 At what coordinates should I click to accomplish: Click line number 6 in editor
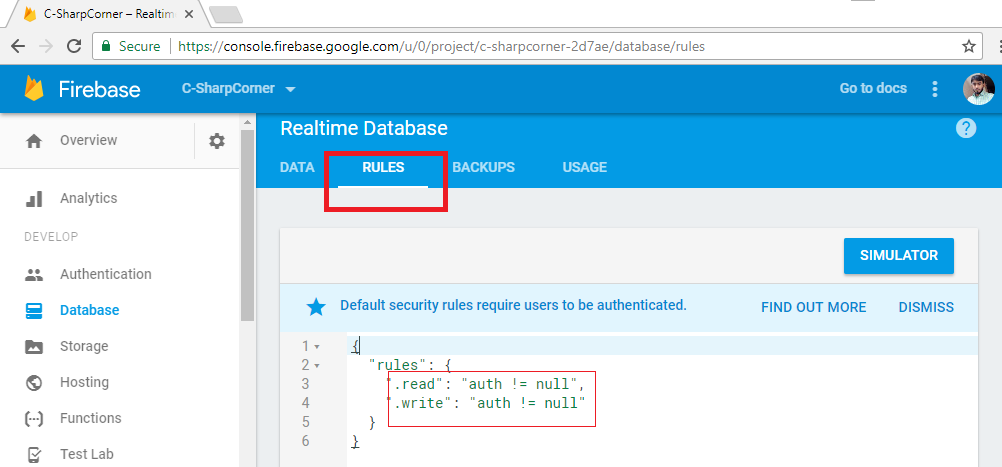(305, 441)
